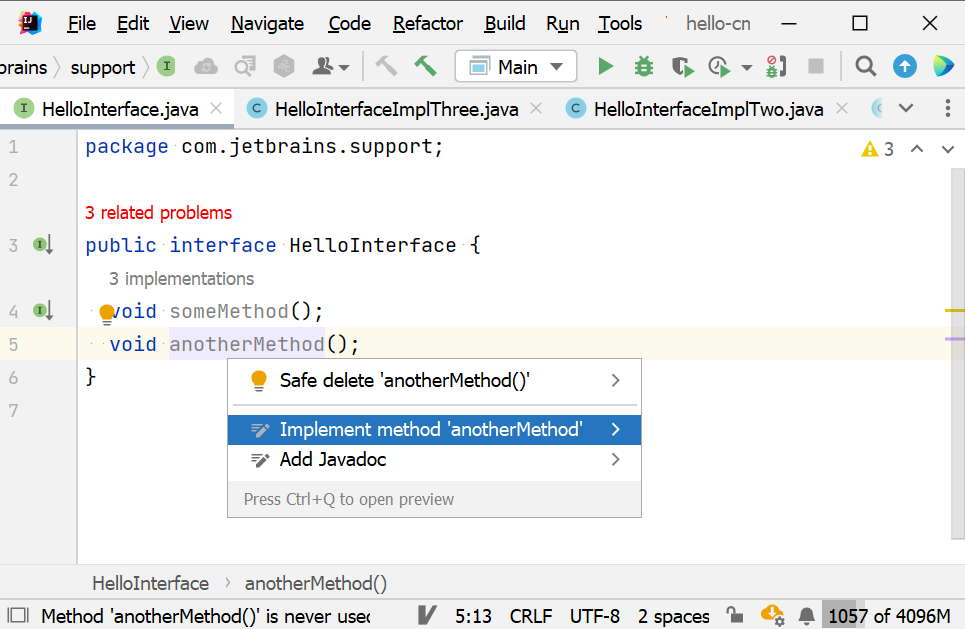Click implemented gutter icon on line 3
965x629 pixels.
pyautogui.click(x=43, y=245)
